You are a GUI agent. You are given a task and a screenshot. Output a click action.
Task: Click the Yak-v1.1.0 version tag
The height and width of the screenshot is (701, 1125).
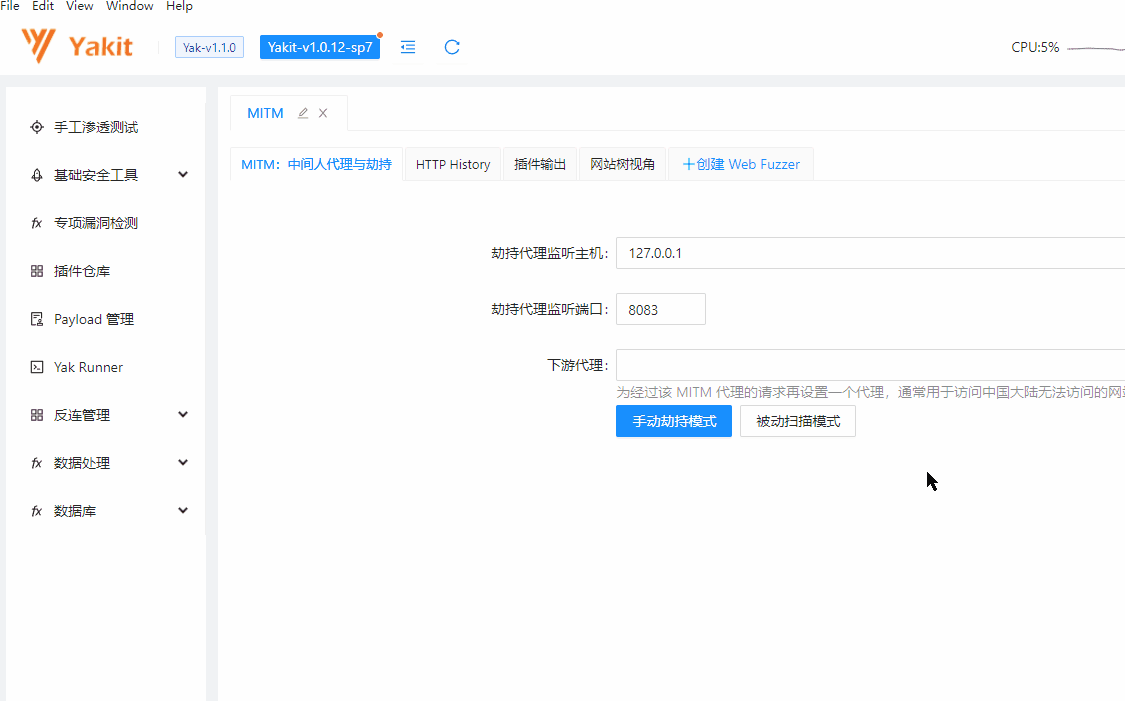click(x=210, y=47)
